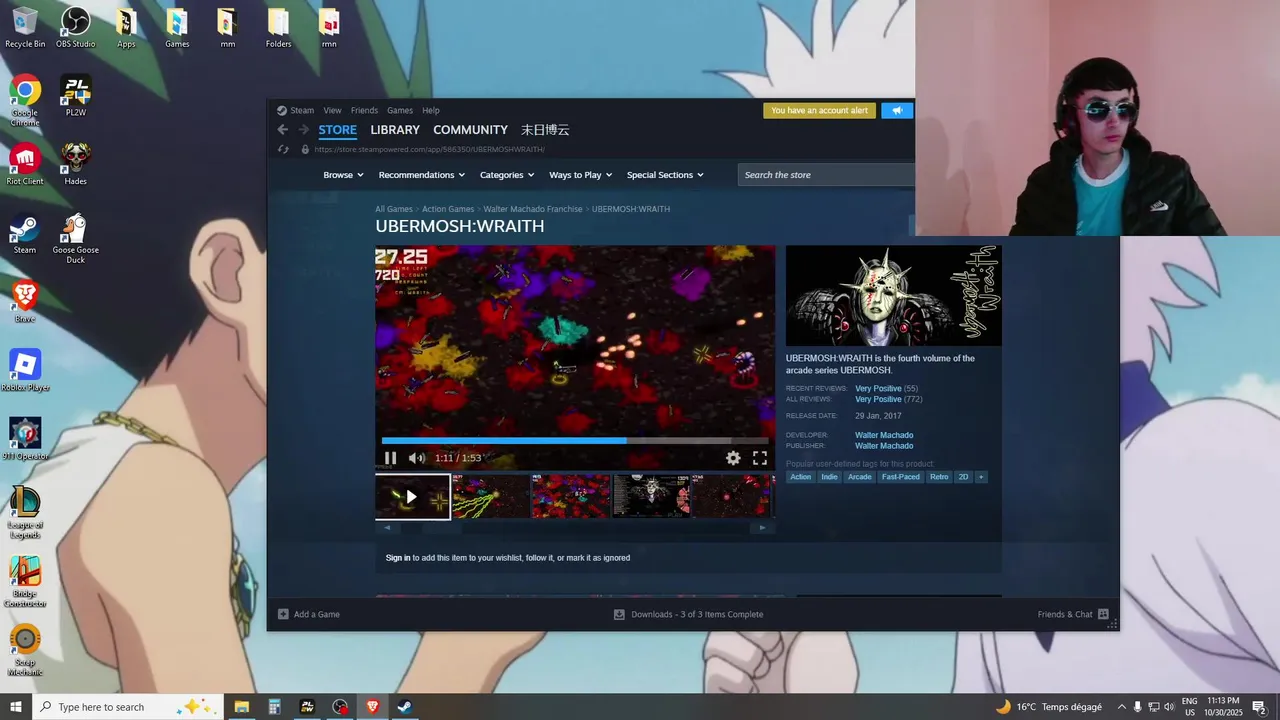This screenshot has width=1280, height=720.
Task: Show more tags with plus button
Action: pos(981,477)
